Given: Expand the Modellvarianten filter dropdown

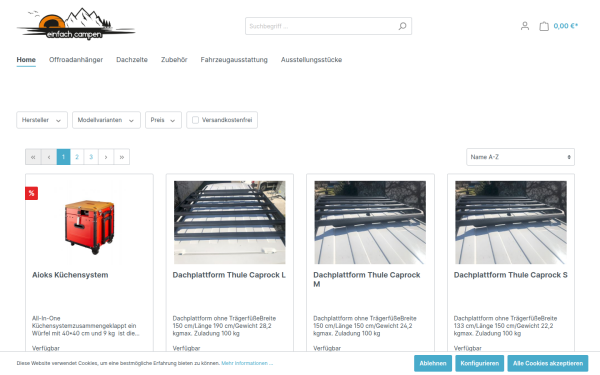Looking at the screenshot, I should [106, 120].
